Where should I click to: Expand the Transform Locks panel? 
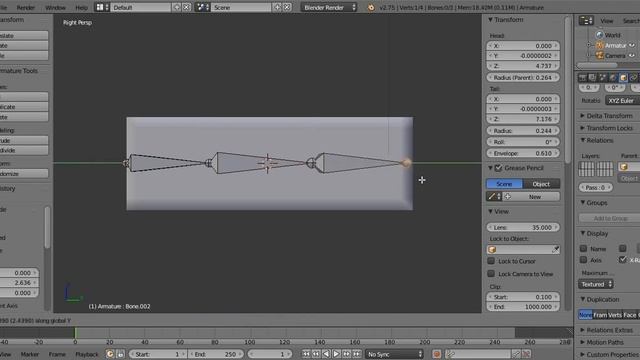pos(583,128)
